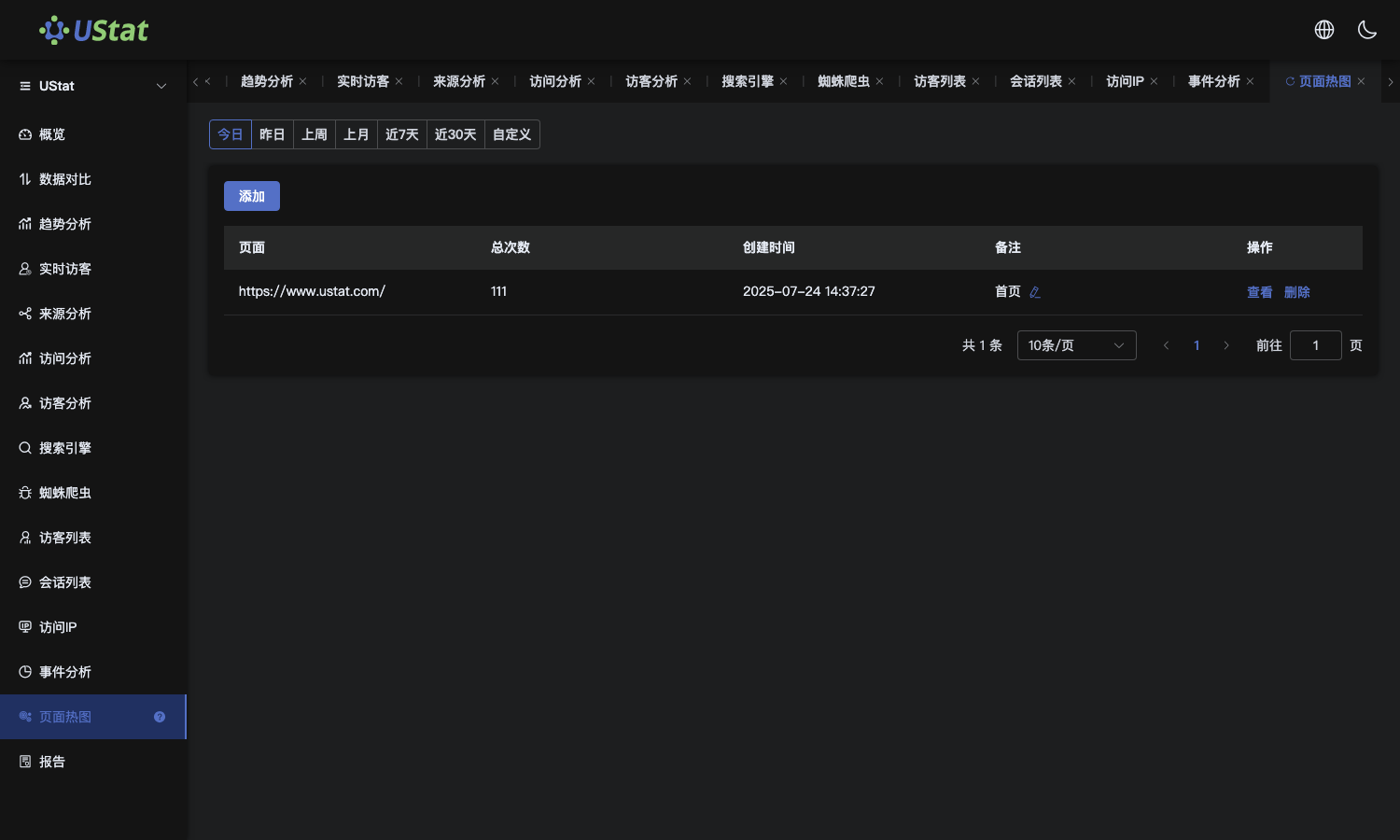Select 昨日 date range
Screen dimensions: 1400x840
(x=273, y=134)
